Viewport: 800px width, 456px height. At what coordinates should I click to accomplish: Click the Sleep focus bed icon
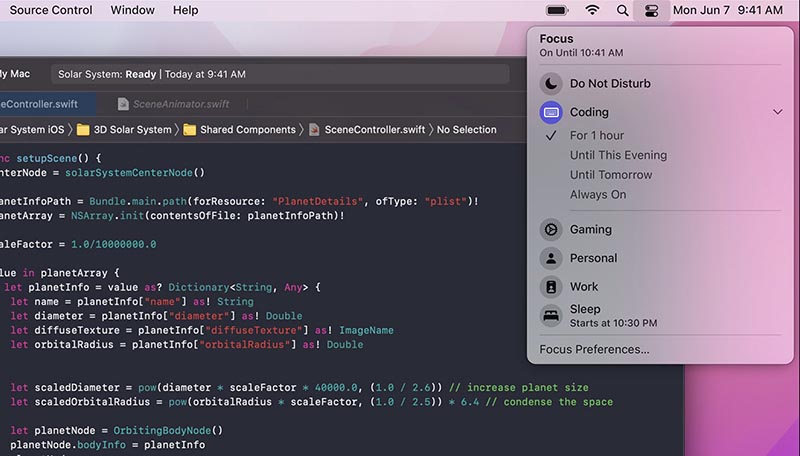pyautogui.click(x=551, y=316)
